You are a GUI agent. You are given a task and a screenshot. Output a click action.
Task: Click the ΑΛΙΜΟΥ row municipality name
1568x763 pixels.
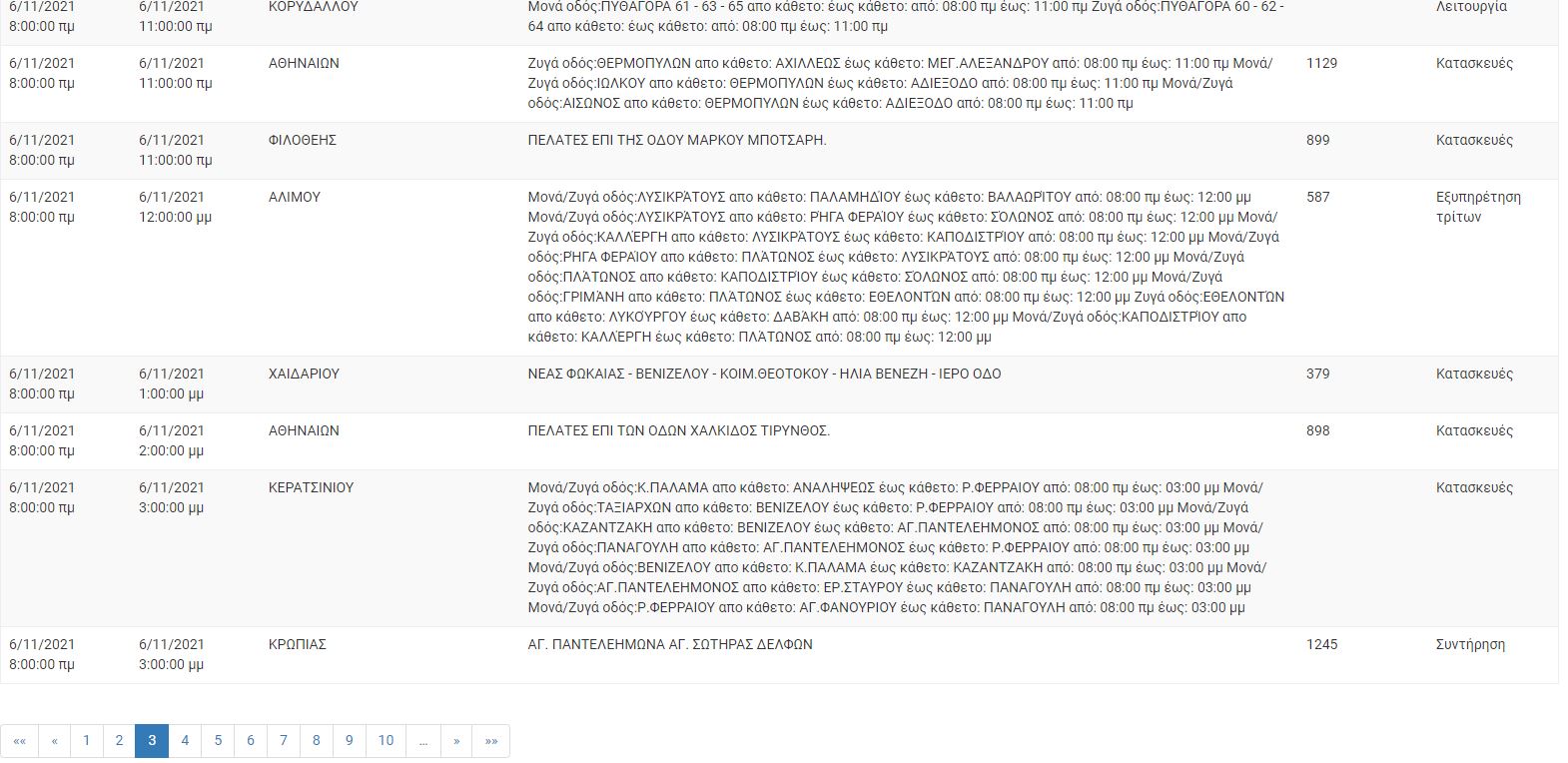(295, 198)
